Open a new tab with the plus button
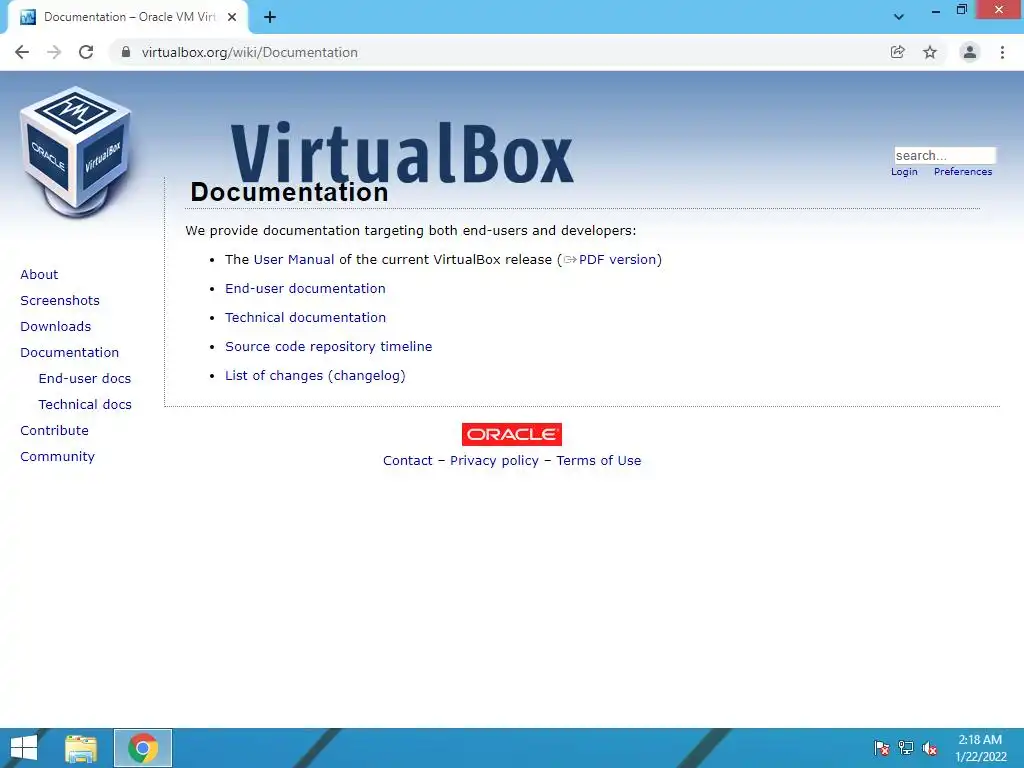1024x768 pixels. click(x=270, y=18)
